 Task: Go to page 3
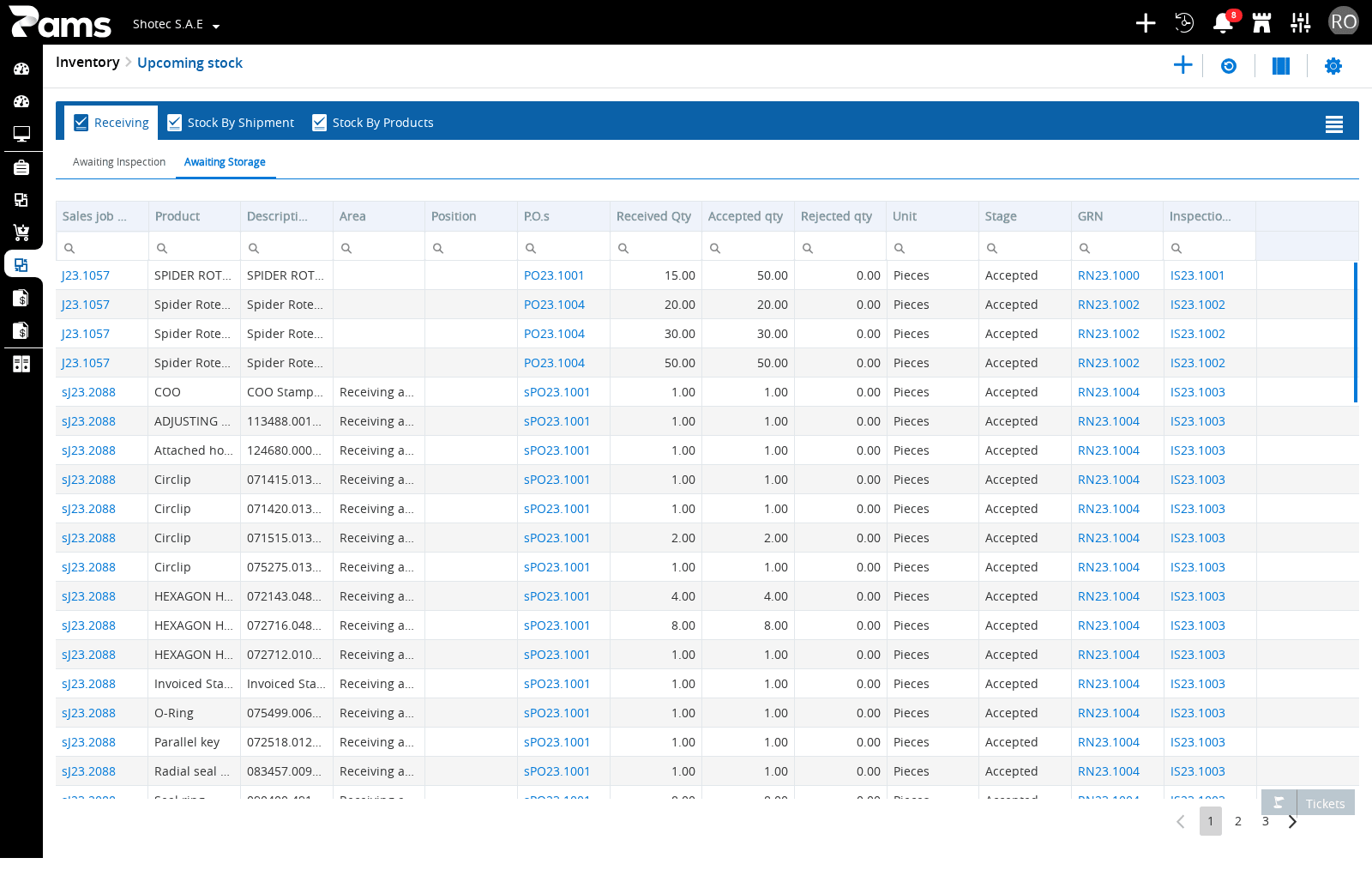[1266, 821]
